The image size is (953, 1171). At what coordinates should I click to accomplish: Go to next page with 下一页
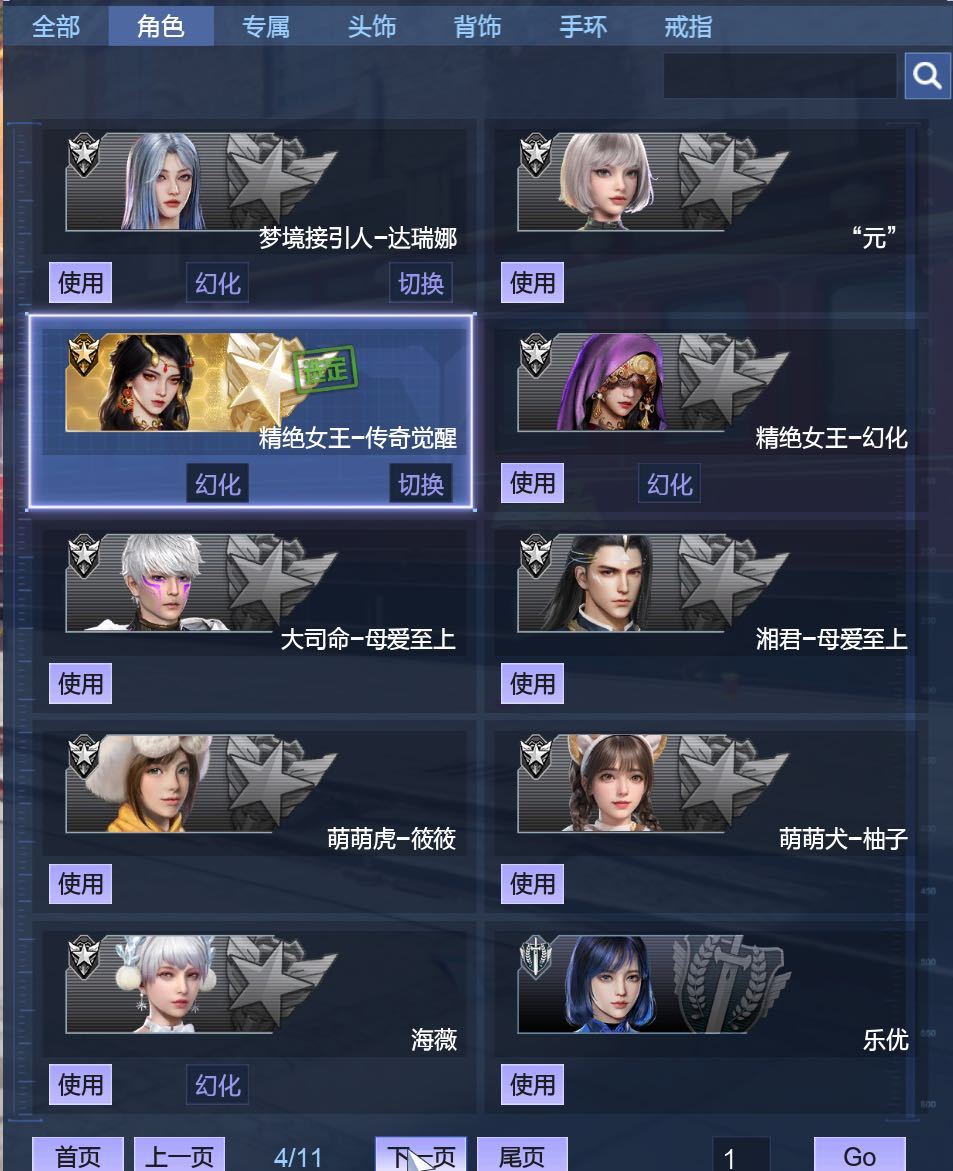click(420, 1155)
